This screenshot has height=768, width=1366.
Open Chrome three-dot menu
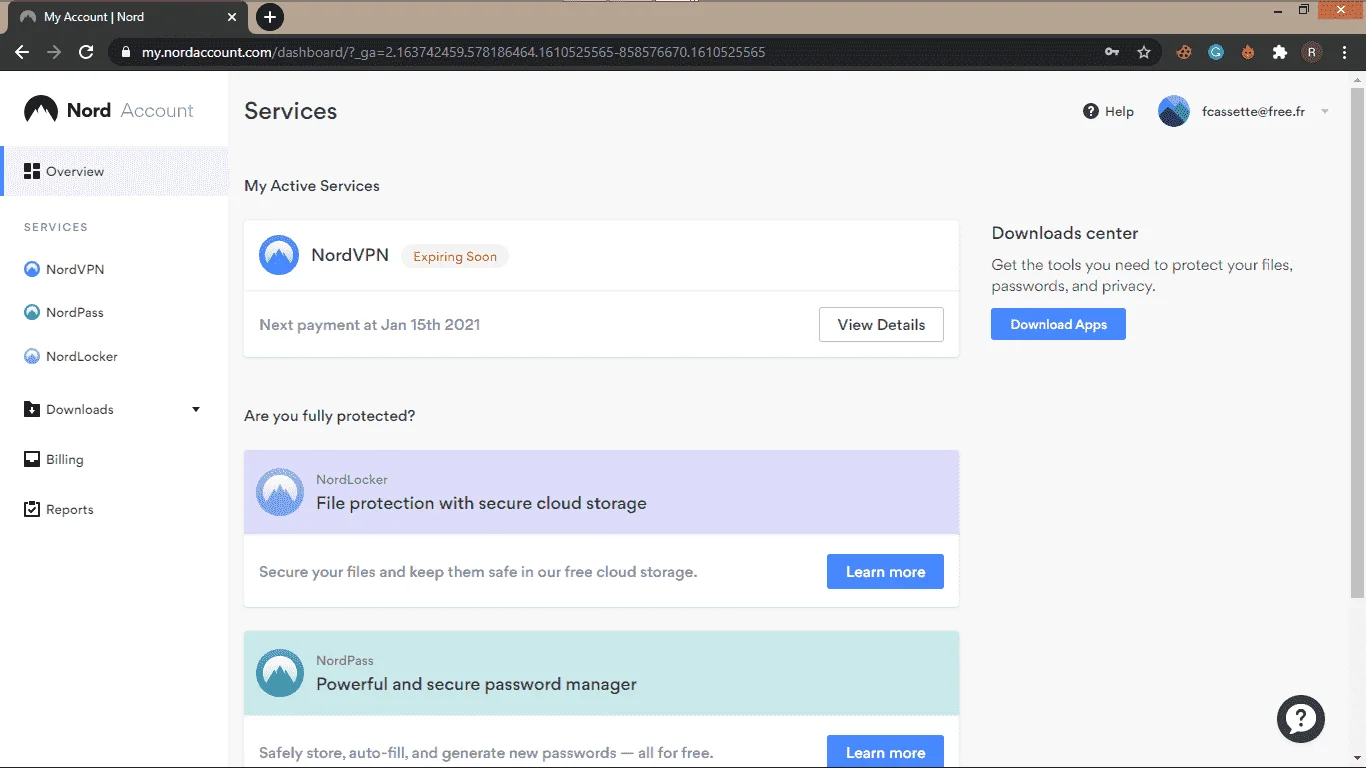point(1344,52)
